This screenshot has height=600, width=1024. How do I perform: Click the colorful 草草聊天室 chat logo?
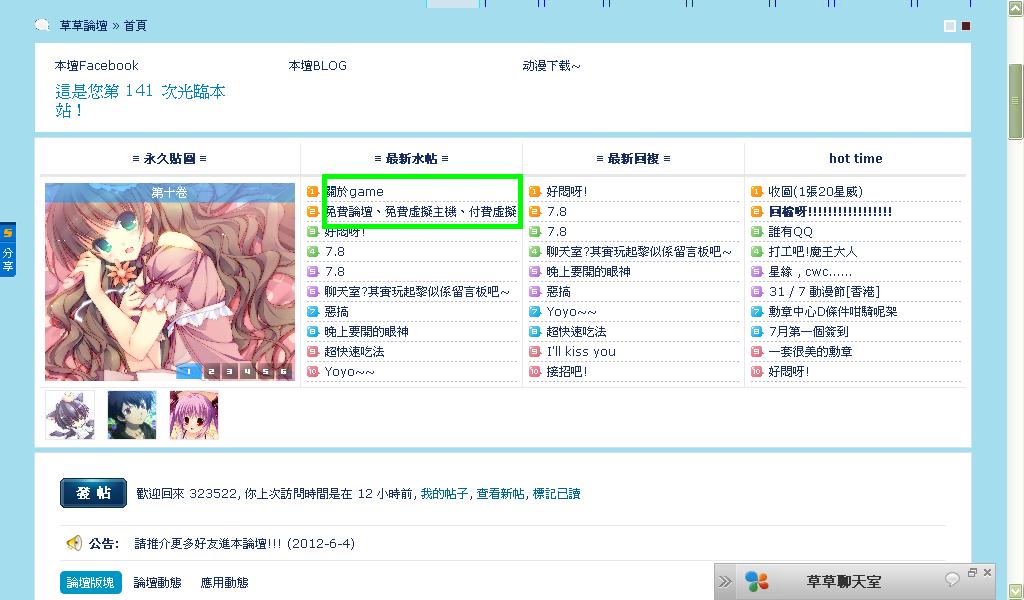pos(756,581)
